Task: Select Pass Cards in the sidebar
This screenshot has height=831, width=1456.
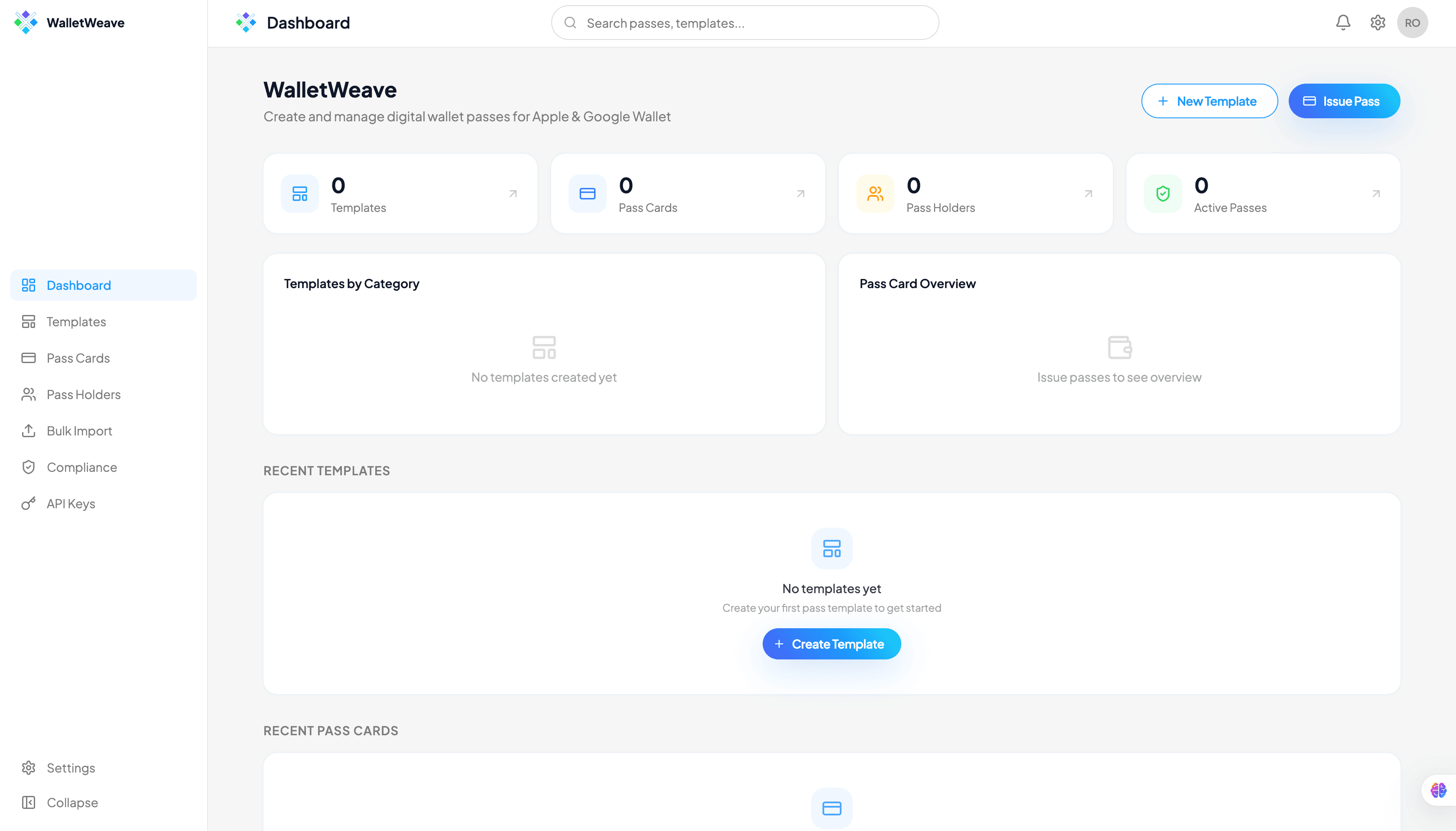Action: click(x=78, y=358)
